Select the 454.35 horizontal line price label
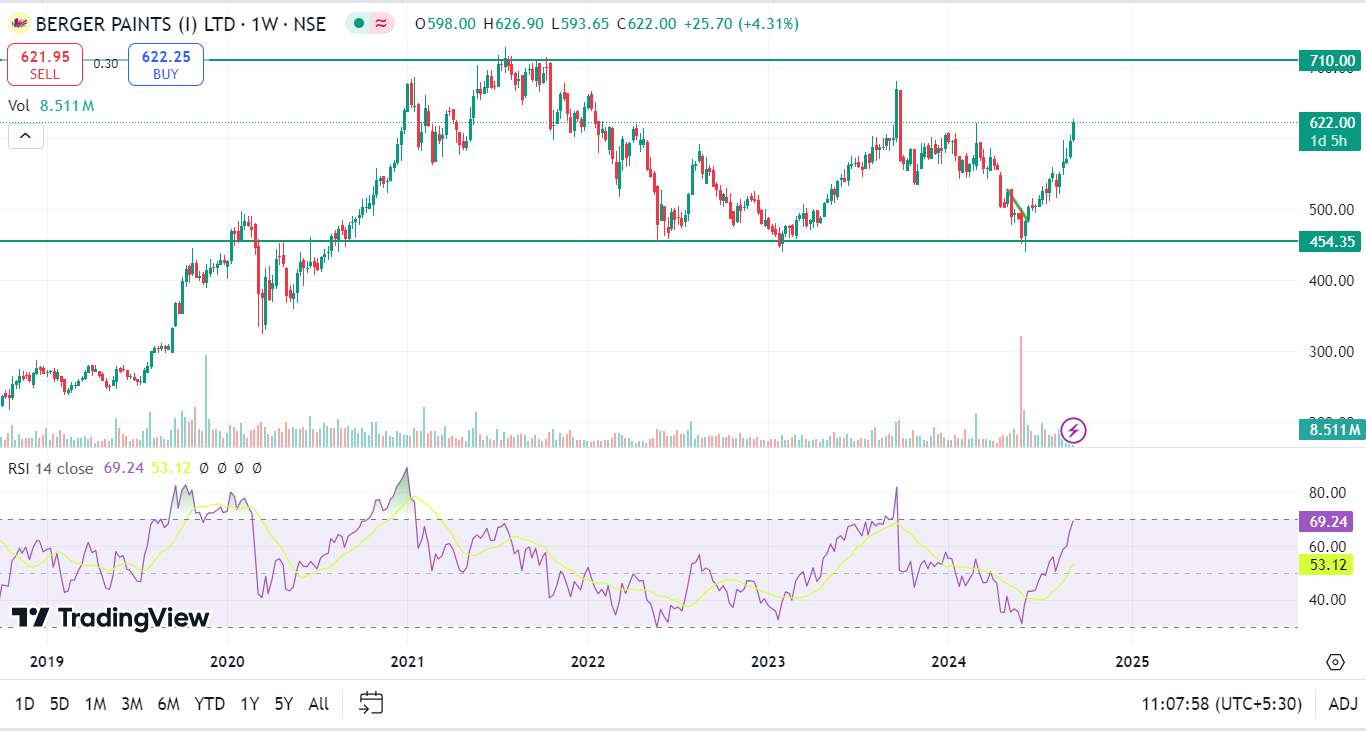The height and width of the screenshot is (731, 1366). click(1332, 241)
